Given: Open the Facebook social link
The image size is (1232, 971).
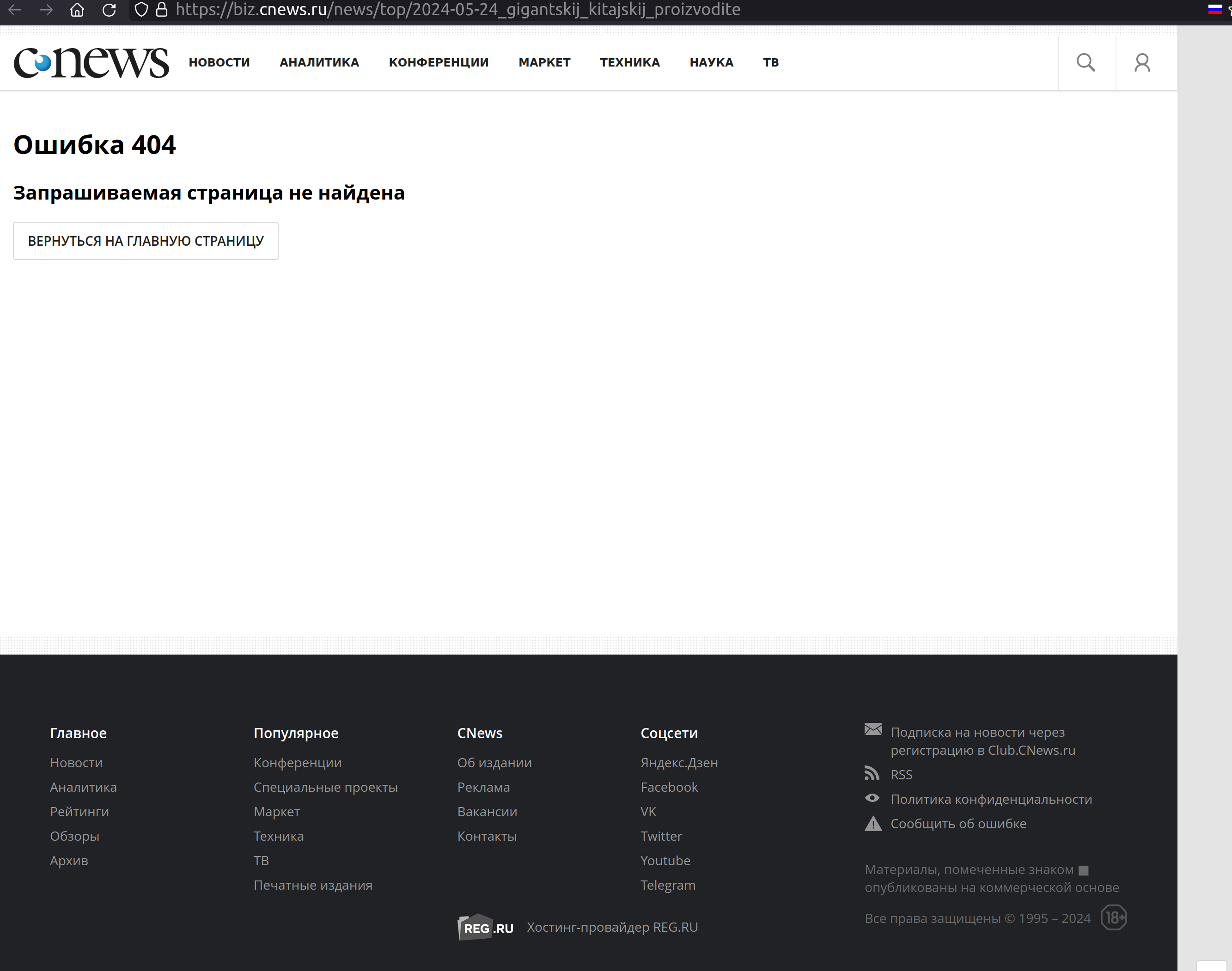Looking at the screenshot, I should pyautogui.click(x=669, y=787).
